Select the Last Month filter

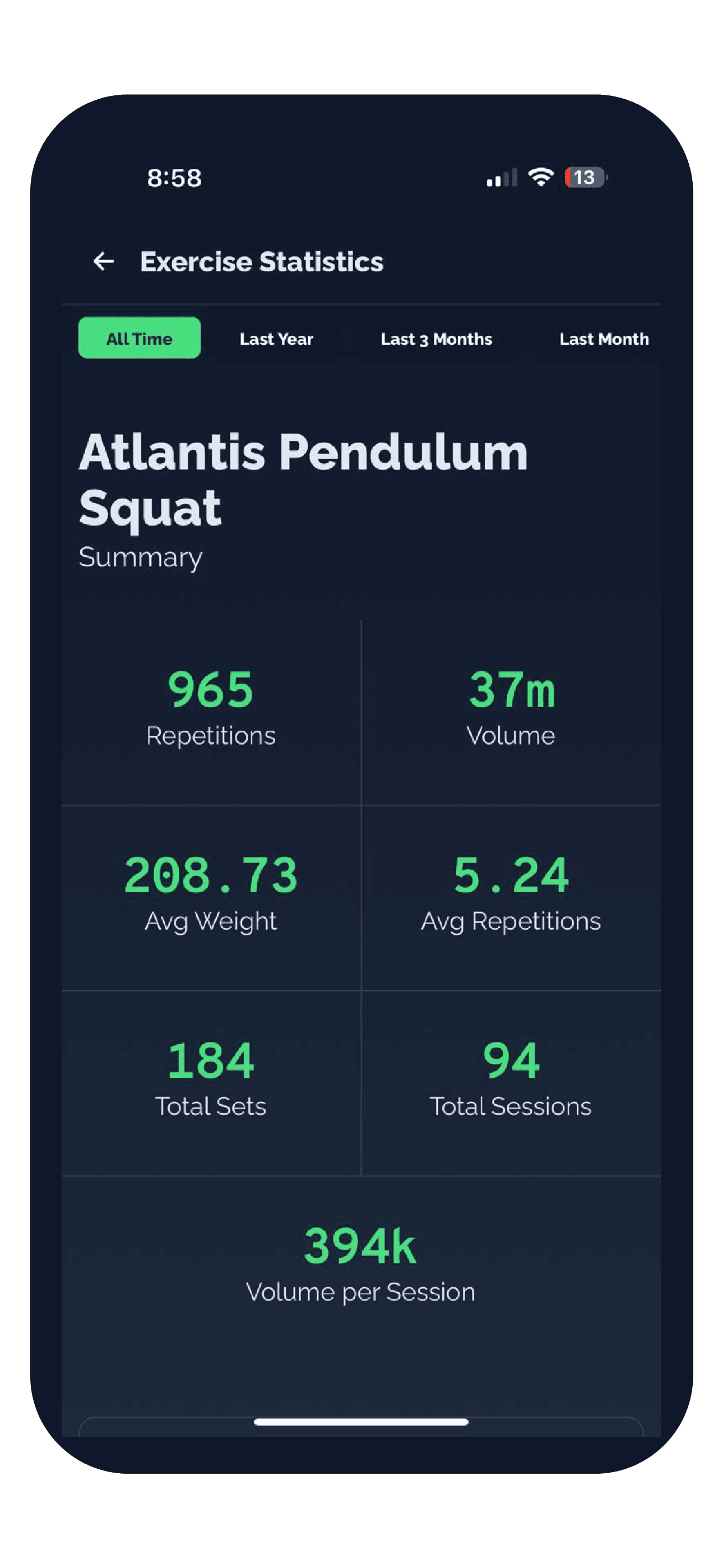click(x=604, y=338)
